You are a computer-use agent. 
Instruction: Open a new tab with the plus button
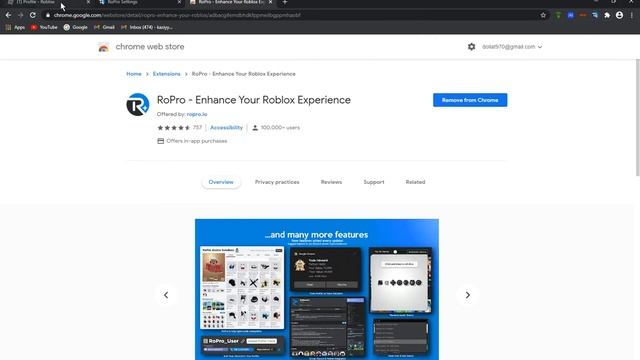point(284,2)
